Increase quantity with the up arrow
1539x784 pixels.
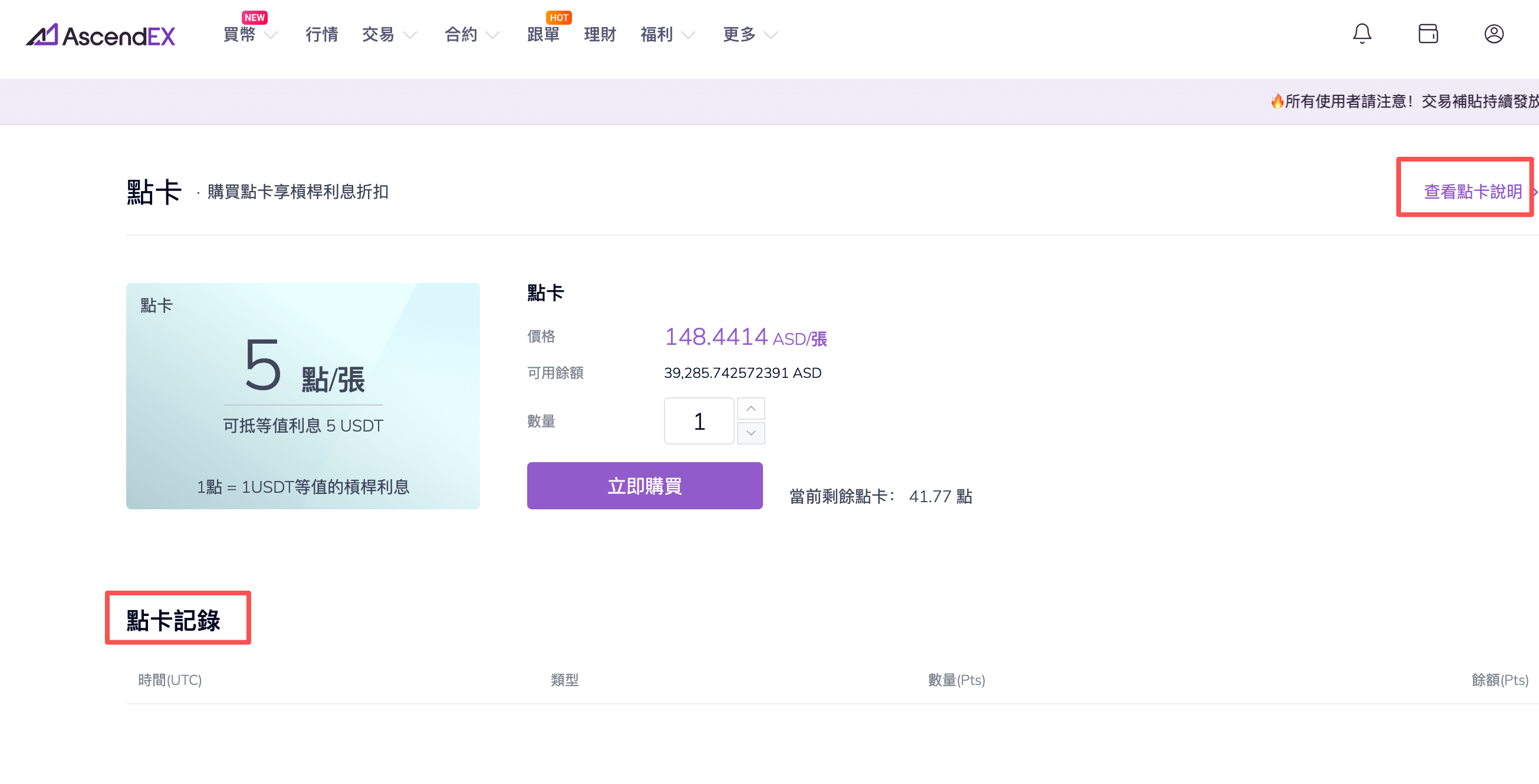point(751,409)
